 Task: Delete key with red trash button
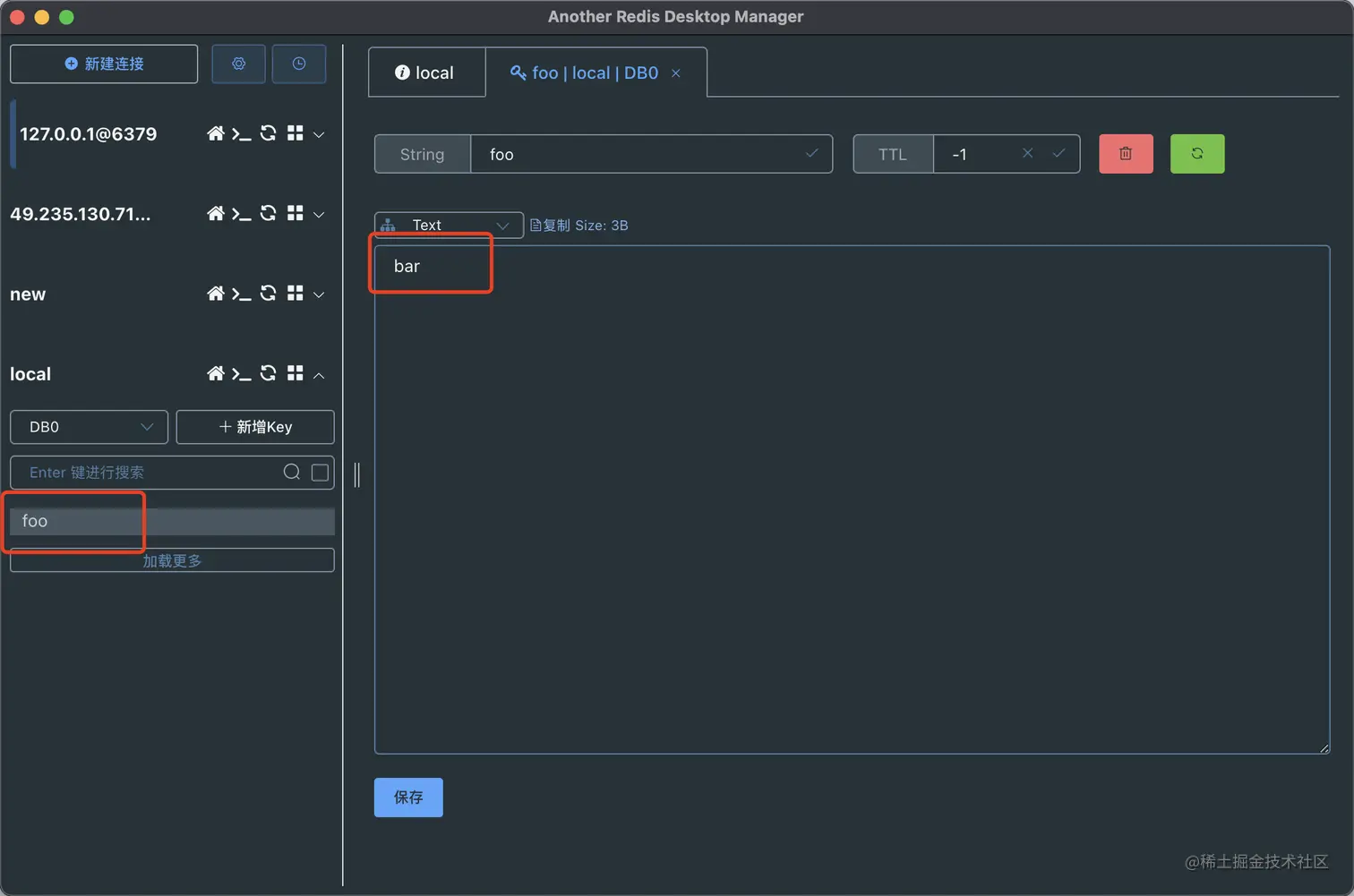click(x=1126, y=153)
